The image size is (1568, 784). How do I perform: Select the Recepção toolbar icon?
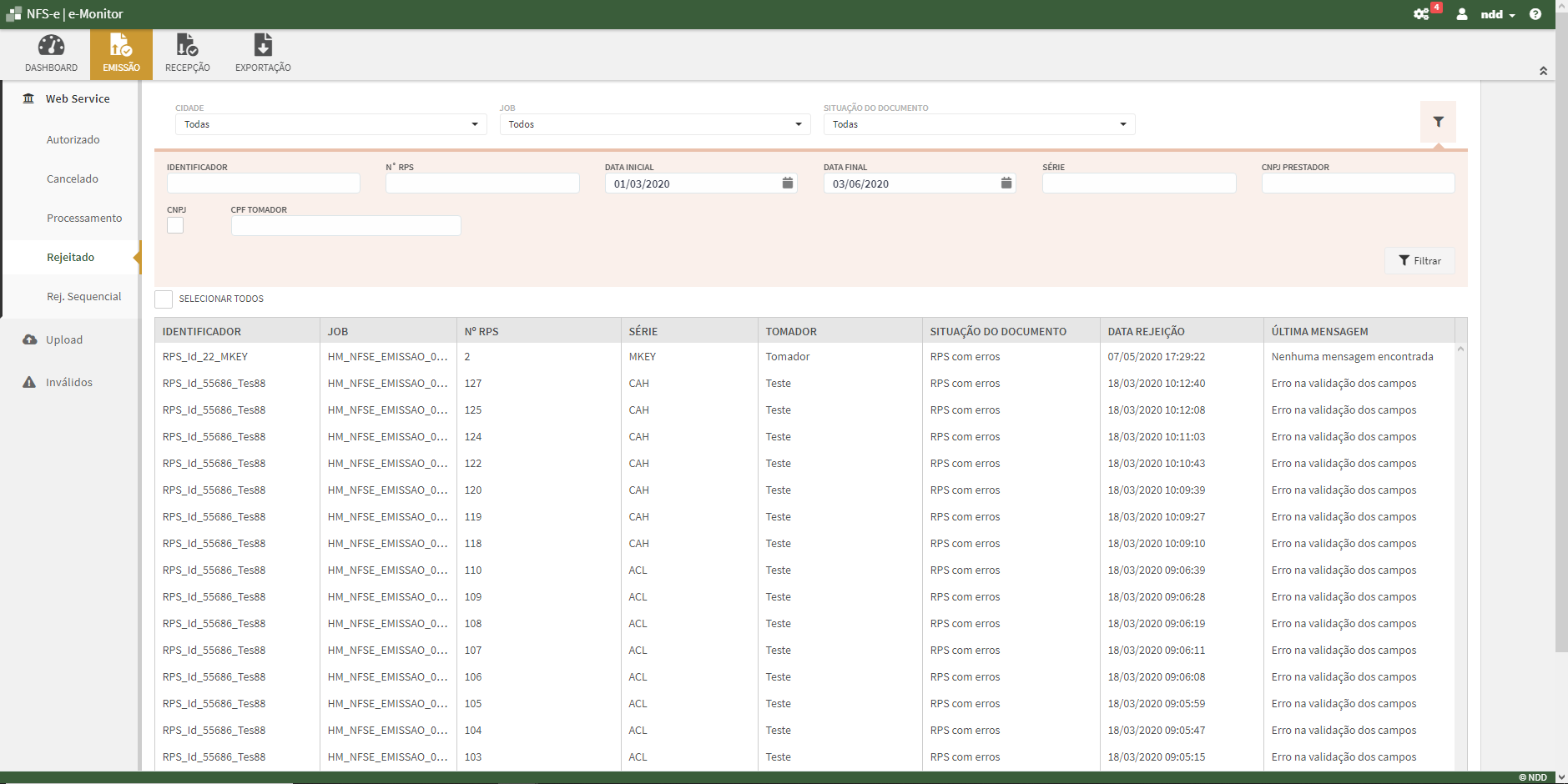(x=187, y=52)
